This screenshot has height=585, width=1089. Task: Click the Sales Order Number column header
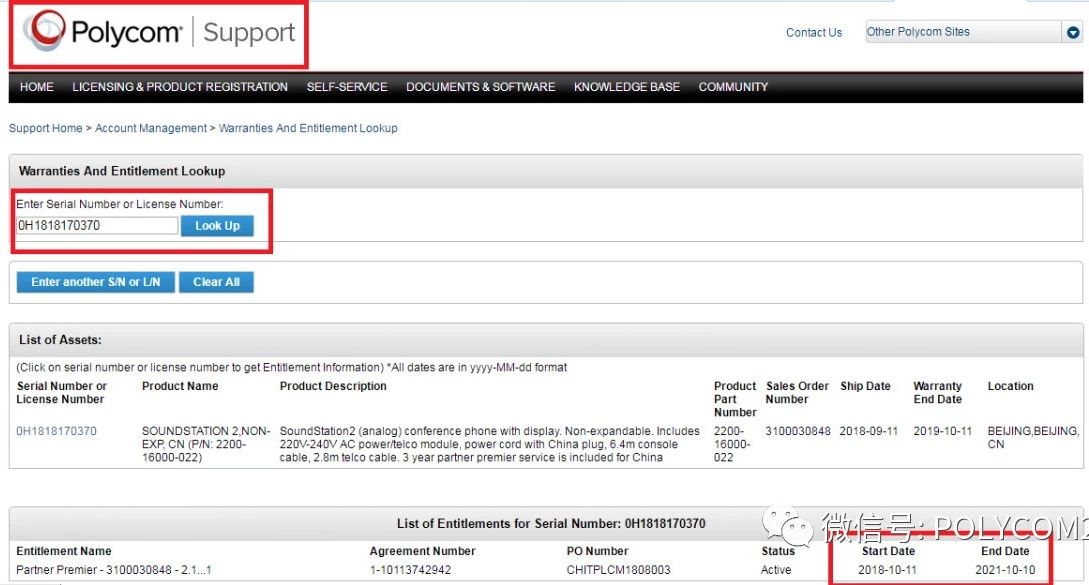[x=797, y=393]
